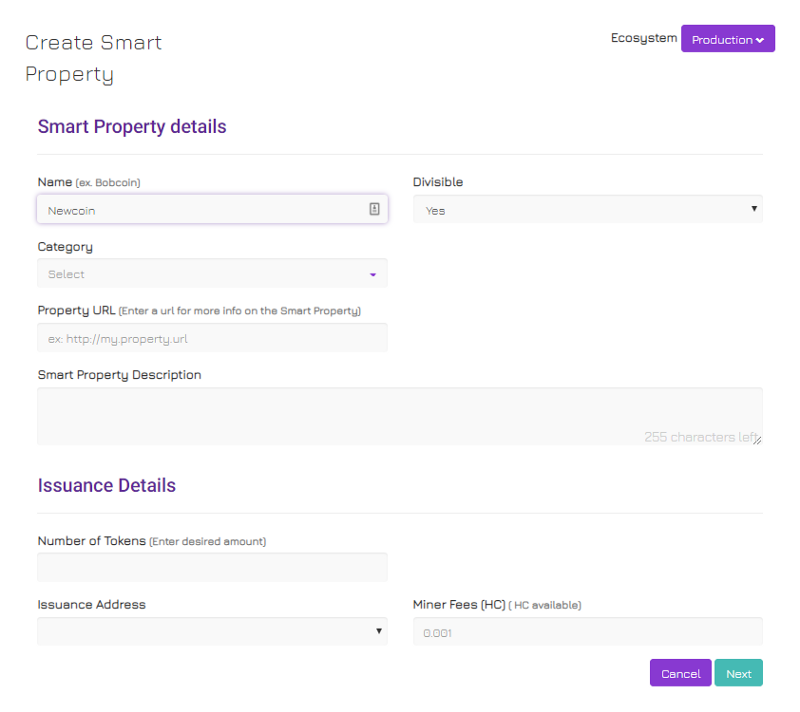Click the Ecosystem label
The width and height of the screenshot is (800, 712).
[644, 38]
